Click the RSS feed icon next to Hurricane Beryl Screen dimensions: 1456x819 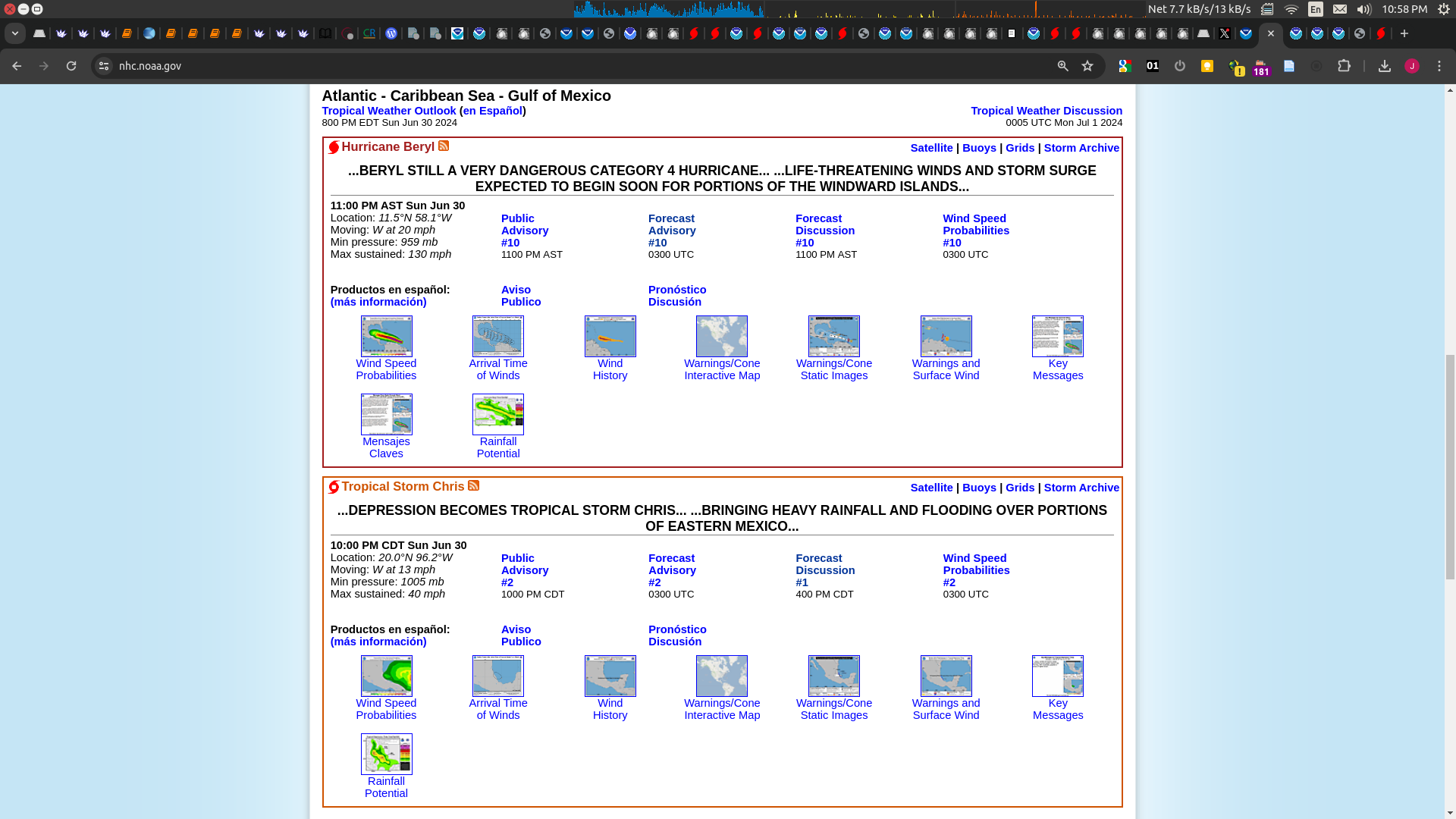(x=444, y=146)
